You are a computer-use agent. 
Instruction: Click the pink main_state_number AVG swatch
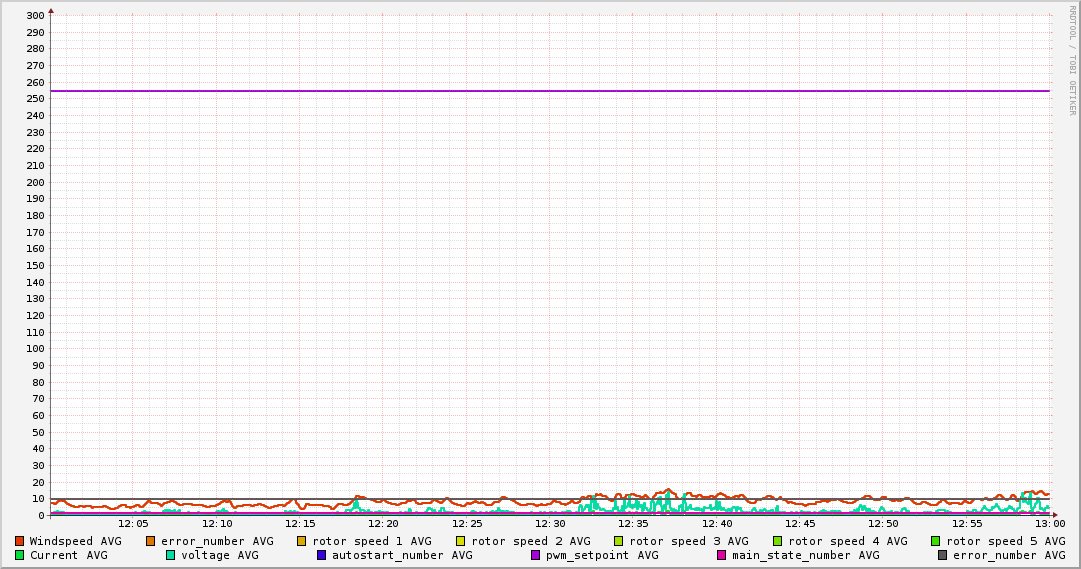tap(721, 555)
